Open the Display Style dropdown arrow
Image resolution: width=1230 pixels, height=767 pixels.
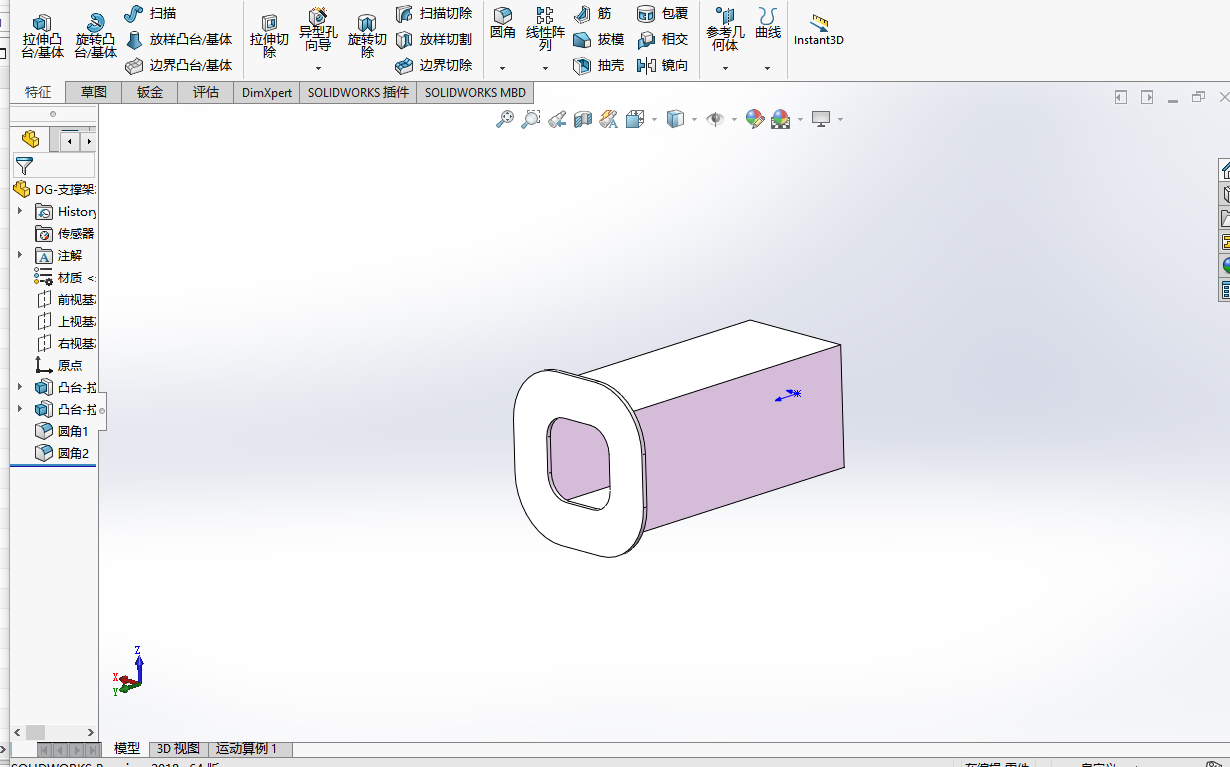click(x=692, y=118)
